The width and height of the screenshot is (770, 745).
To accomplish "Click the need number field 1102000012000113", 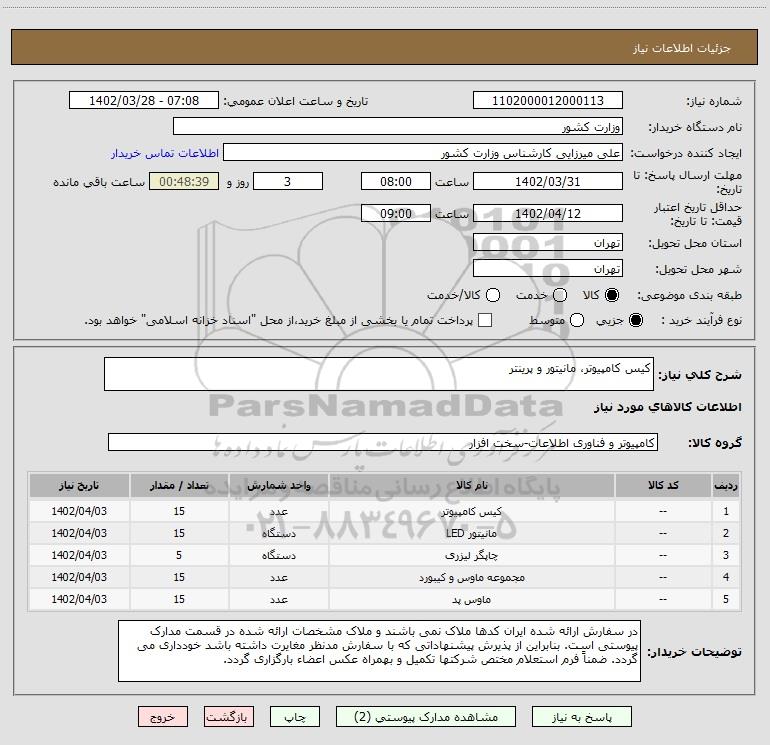I will point(548,100).
